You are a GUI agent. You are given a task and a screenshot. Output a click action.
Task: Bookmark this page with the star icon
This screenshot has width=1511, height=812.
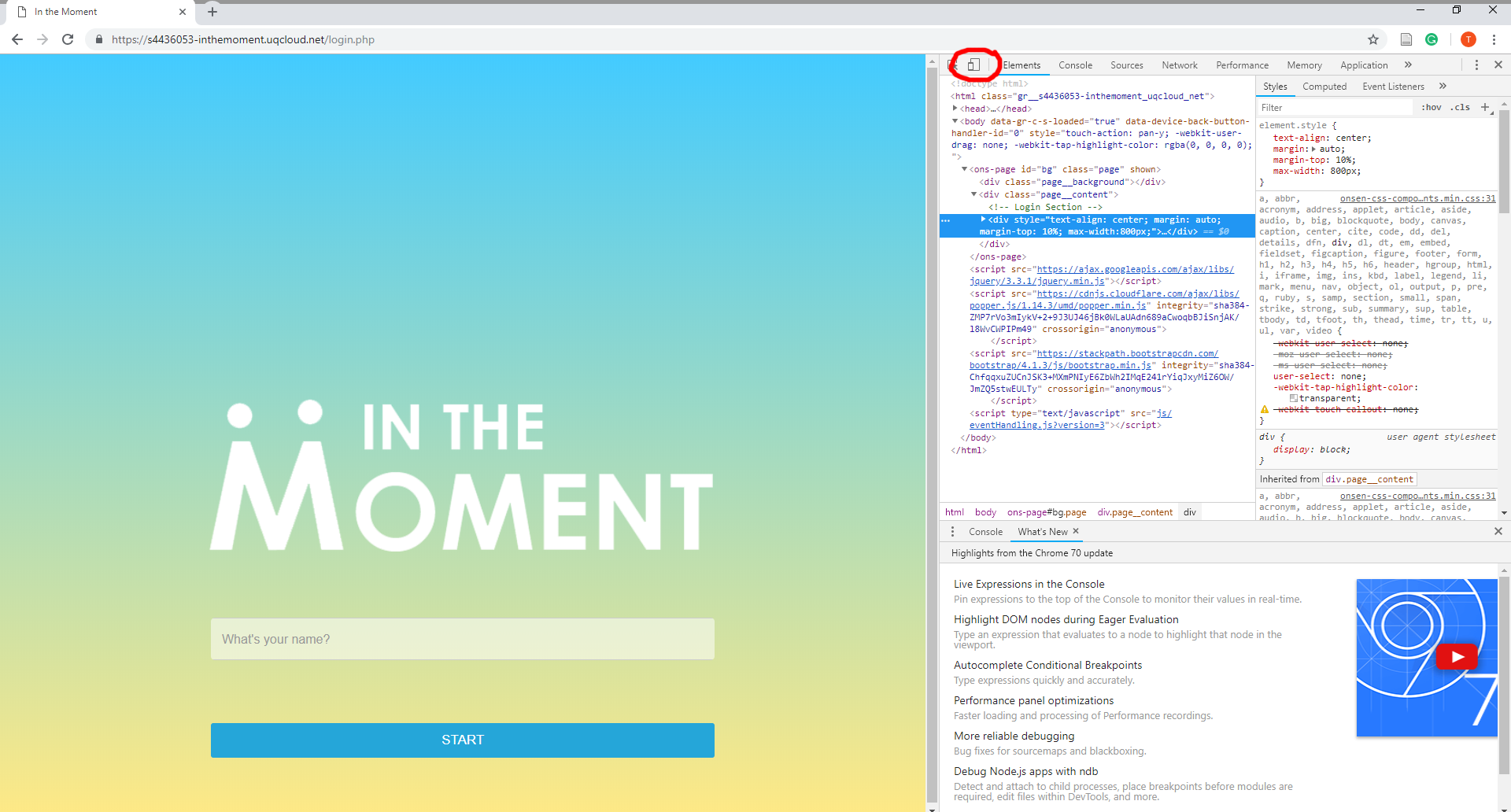1373,39
